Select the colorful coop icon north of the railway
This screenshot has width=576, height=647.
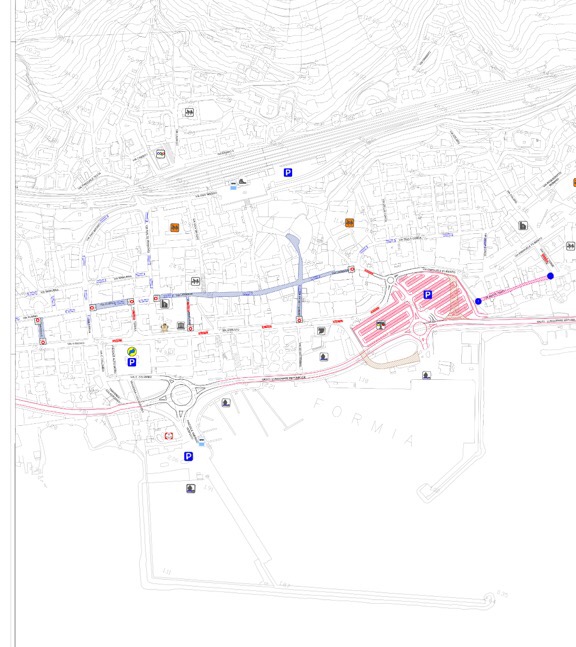coord(161,154)
